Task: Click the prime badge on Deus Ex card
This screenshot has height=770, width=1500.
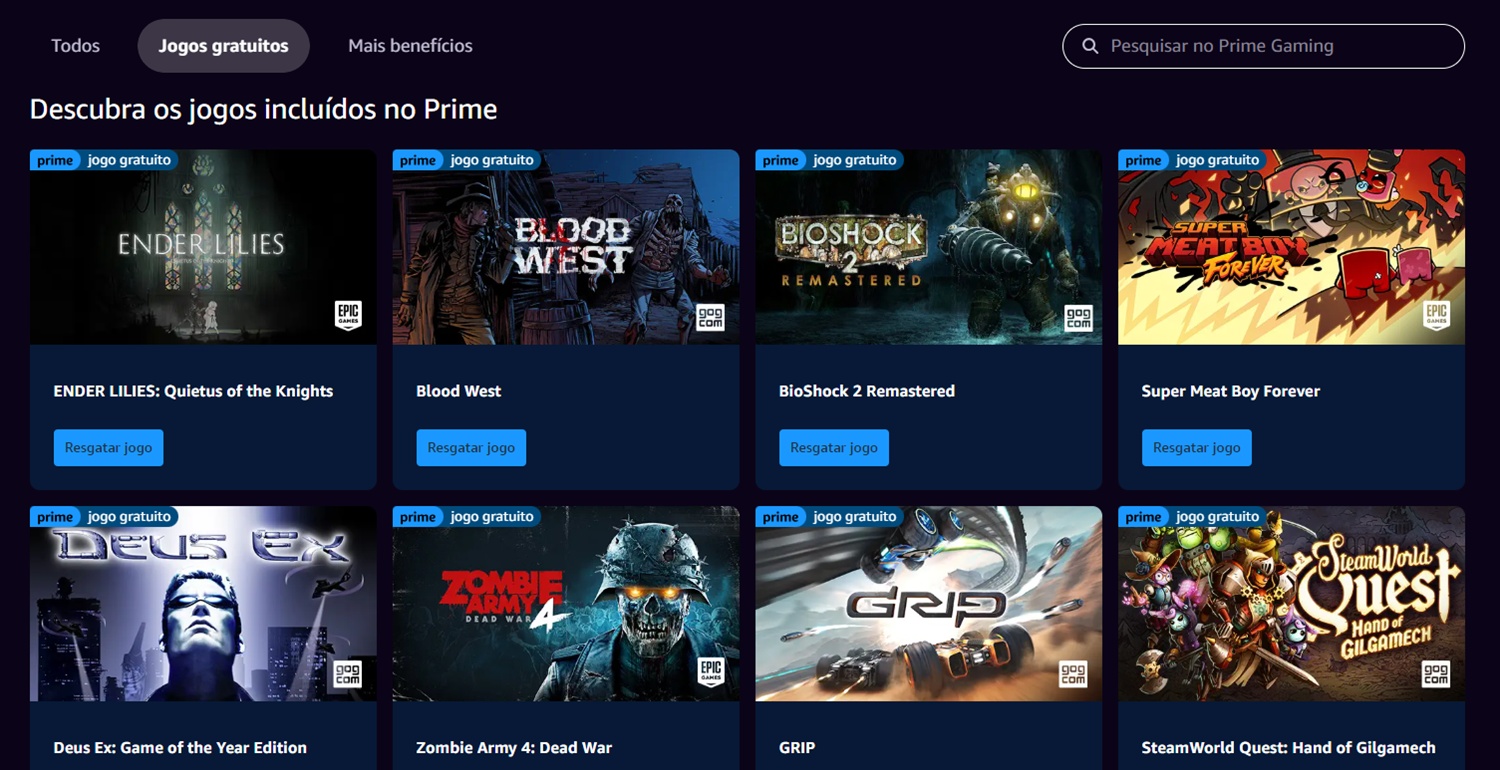Action: [x=55, y=517]
